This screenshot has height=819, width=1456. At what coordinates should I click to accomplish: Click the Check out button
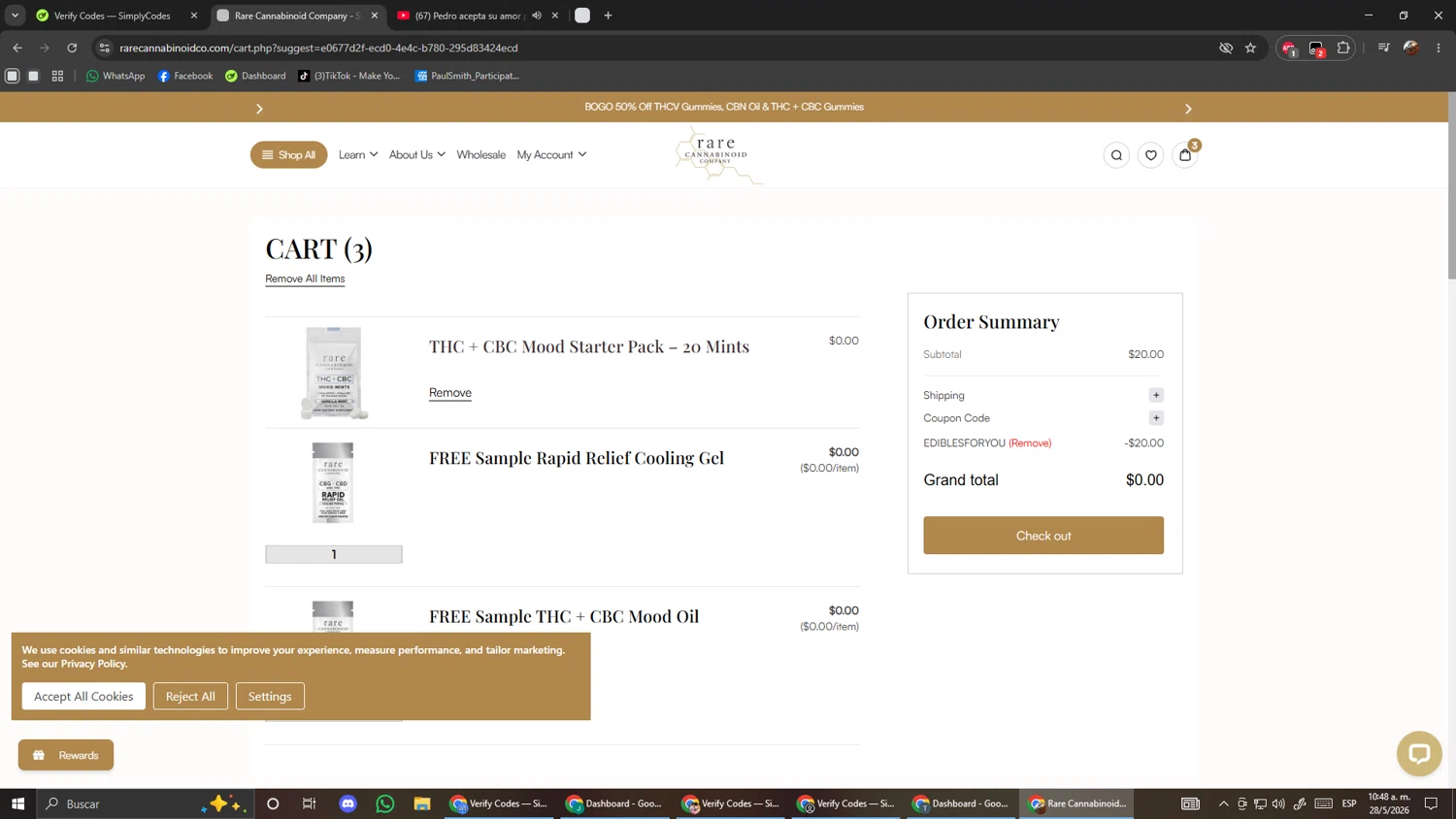click(x=1043, y=536)
